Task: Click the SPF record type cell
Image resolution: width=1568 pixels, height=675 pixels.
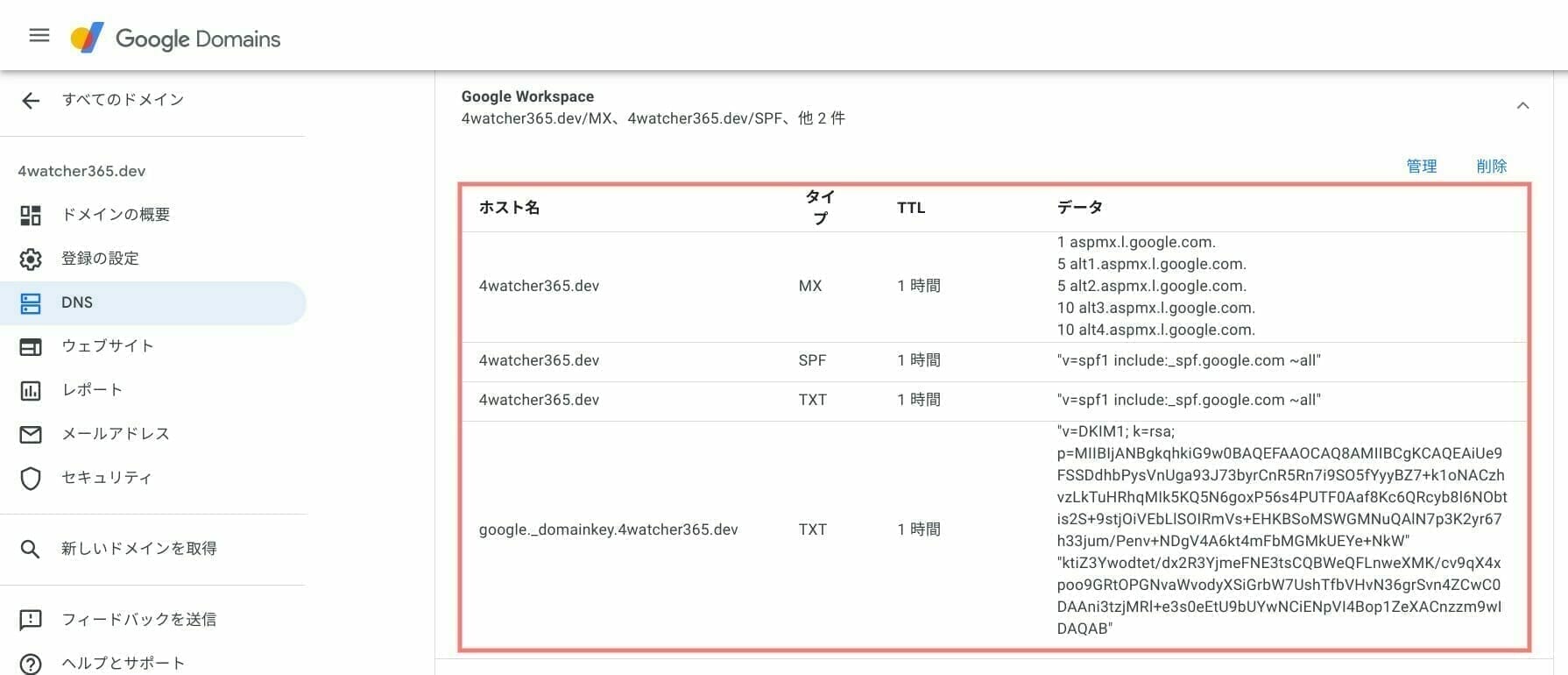Action: click(812, 360)
